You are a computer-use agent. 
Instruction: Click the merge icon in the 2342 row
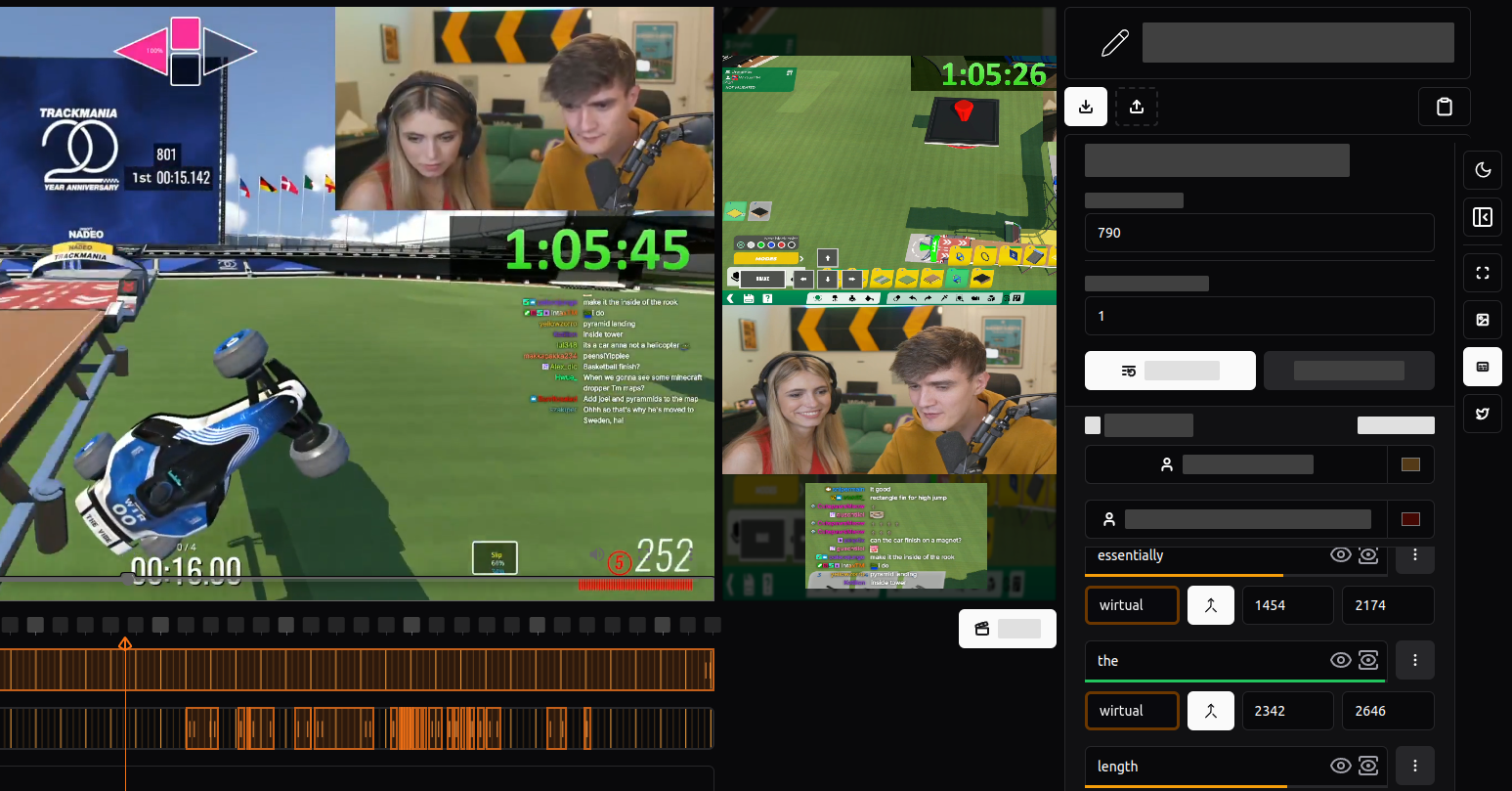point(1211,711)
